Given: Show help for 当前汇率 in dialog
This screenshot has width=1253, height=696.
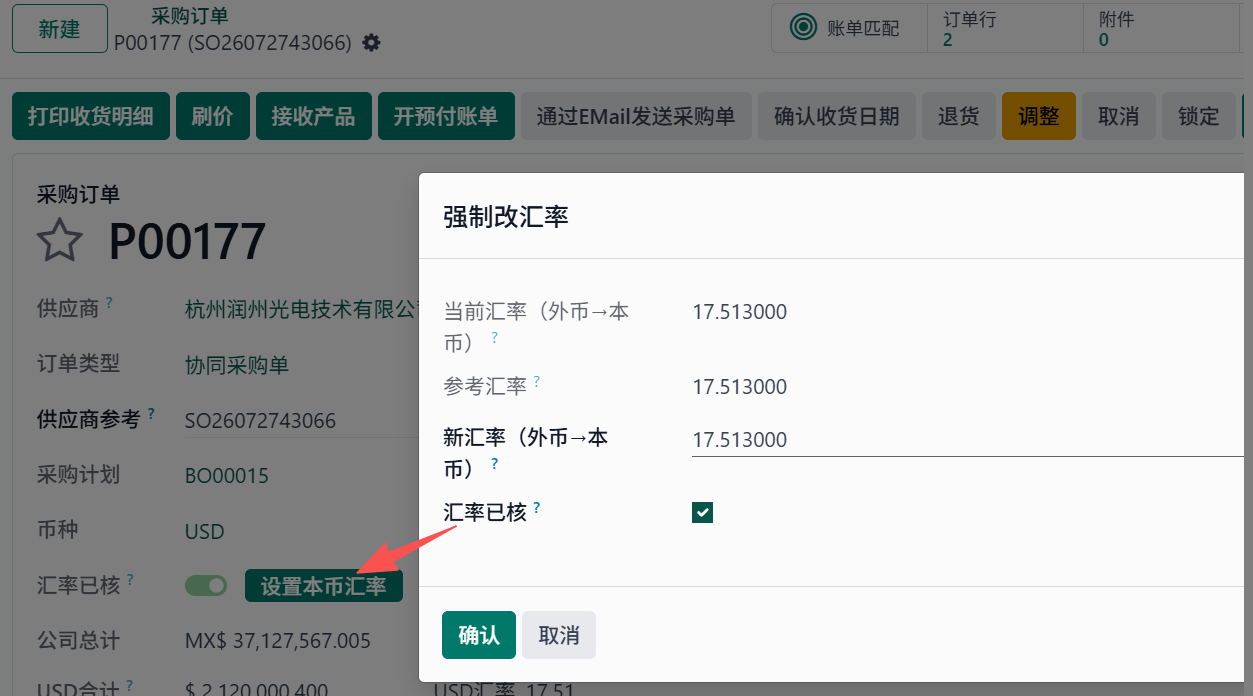Looking at the screenshot, I should point(494,338).
